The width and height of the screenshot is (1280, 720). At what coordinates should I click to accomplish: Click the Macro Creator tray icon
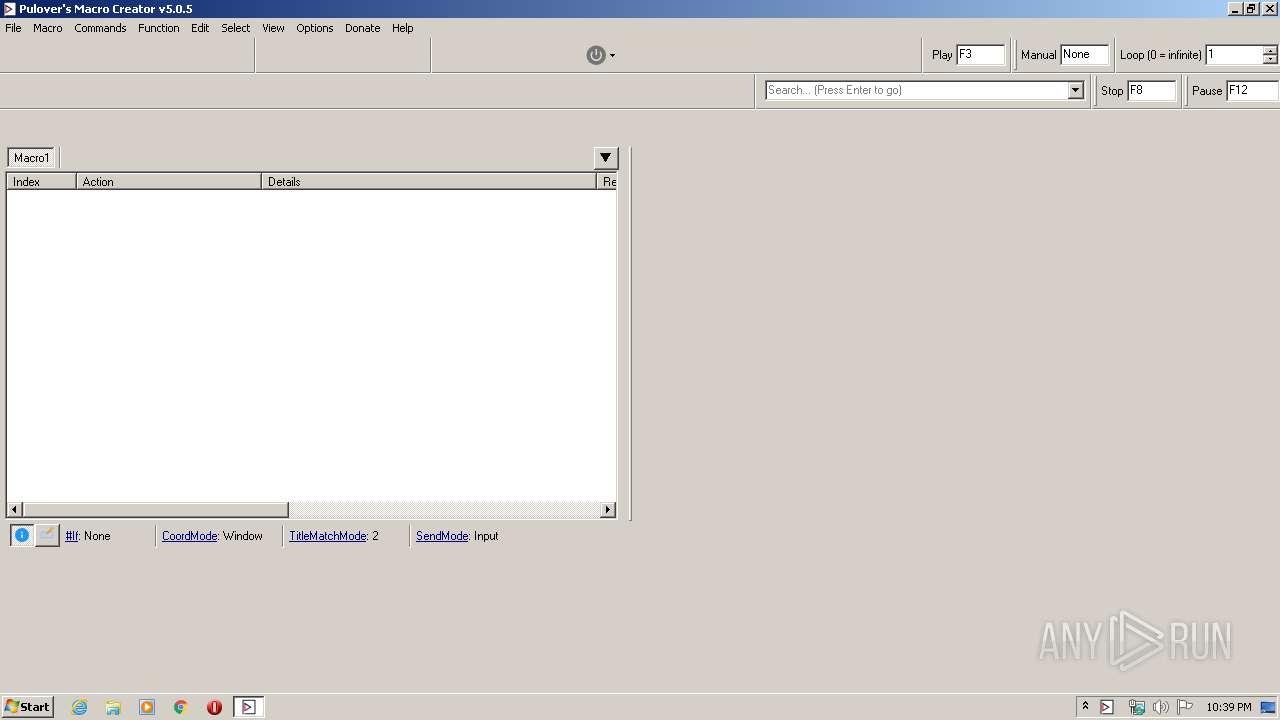point(1107,707)
